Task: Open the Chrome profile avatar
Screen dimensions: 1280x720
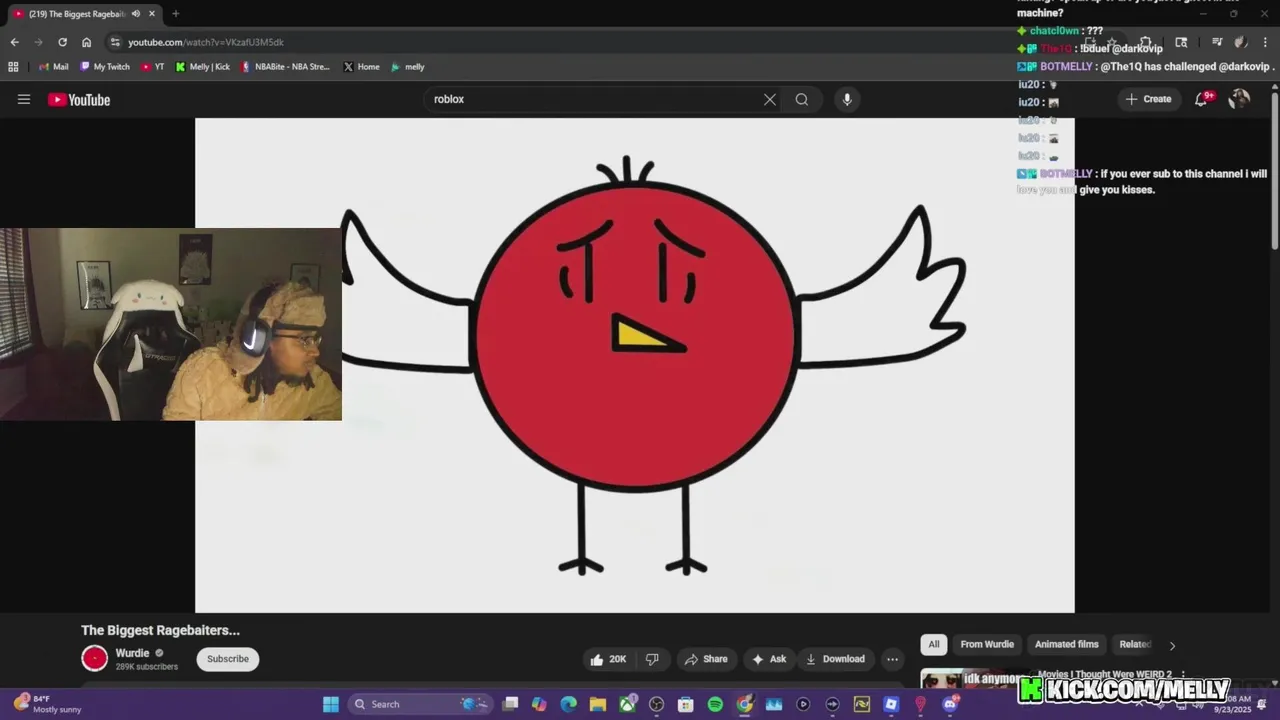Action: (x=1240, y=42)
